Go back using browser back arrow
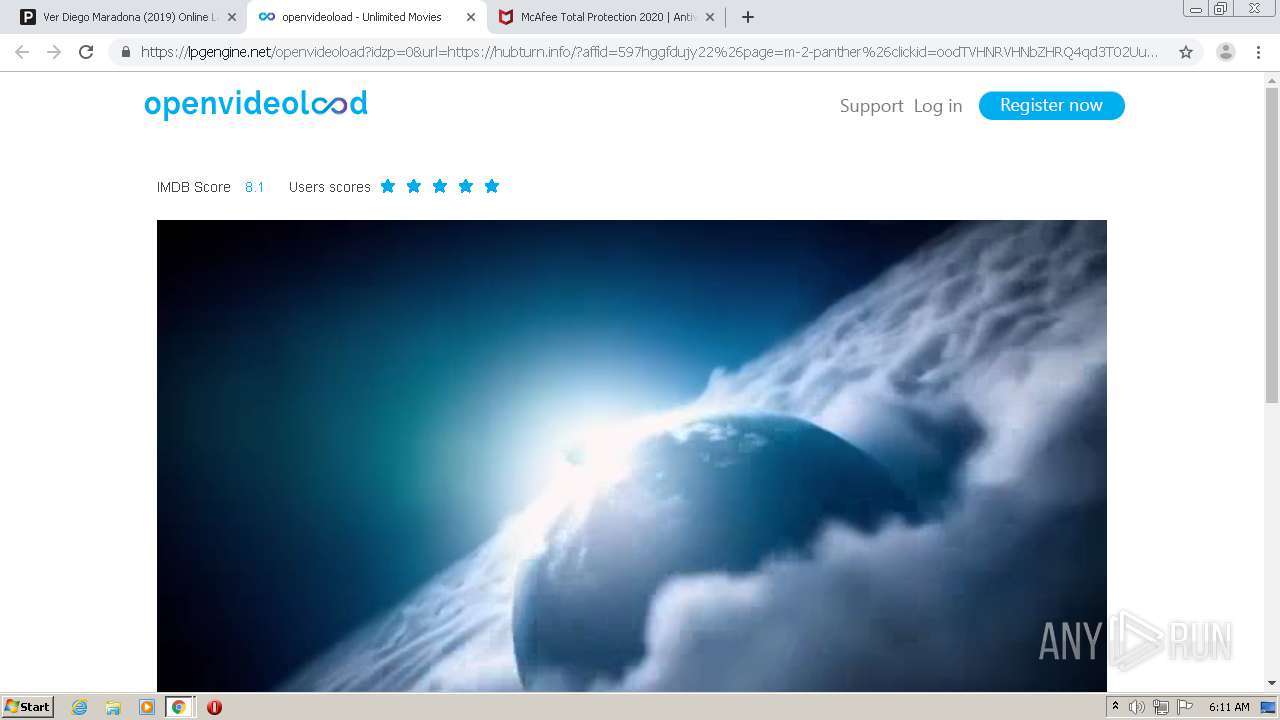The width and height of the screenshot is (1280, 720). 22,52
